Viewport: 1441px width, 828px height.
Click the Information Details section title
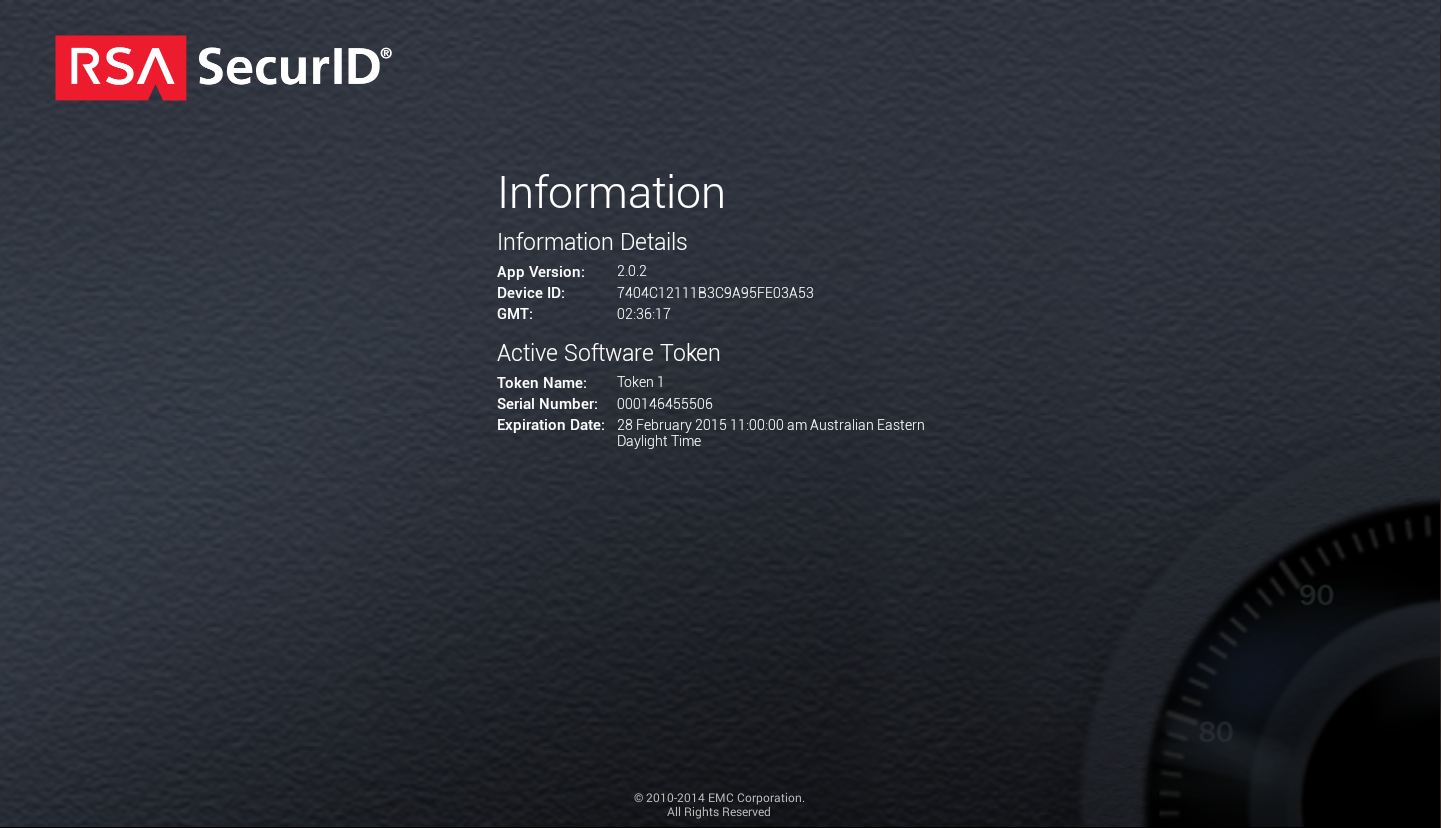592,242
